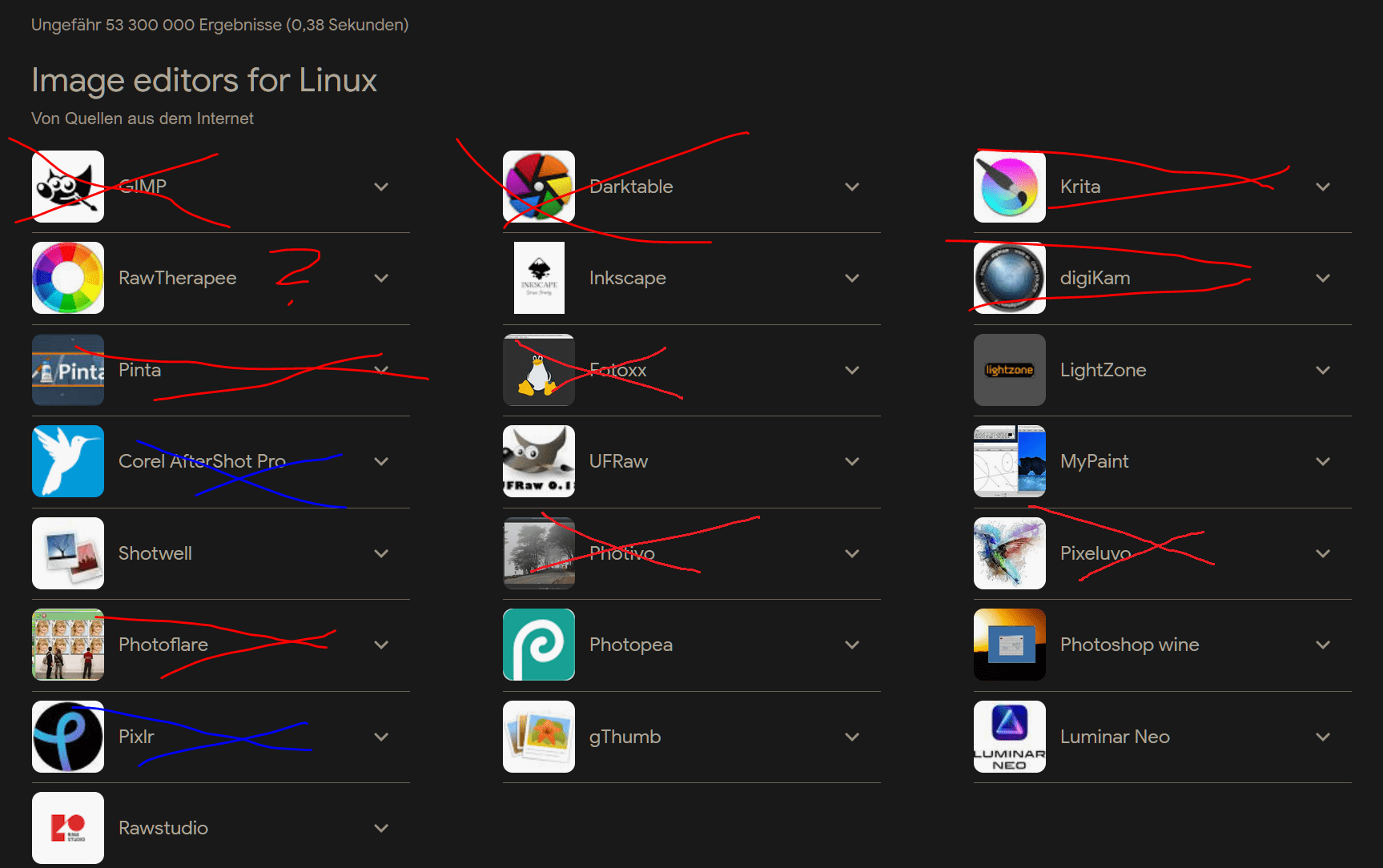This screenshot has height=868, width=1383.
Task: Open Corel AfterShot Pro hummingbird icon
Action: [x=68, y=461]
